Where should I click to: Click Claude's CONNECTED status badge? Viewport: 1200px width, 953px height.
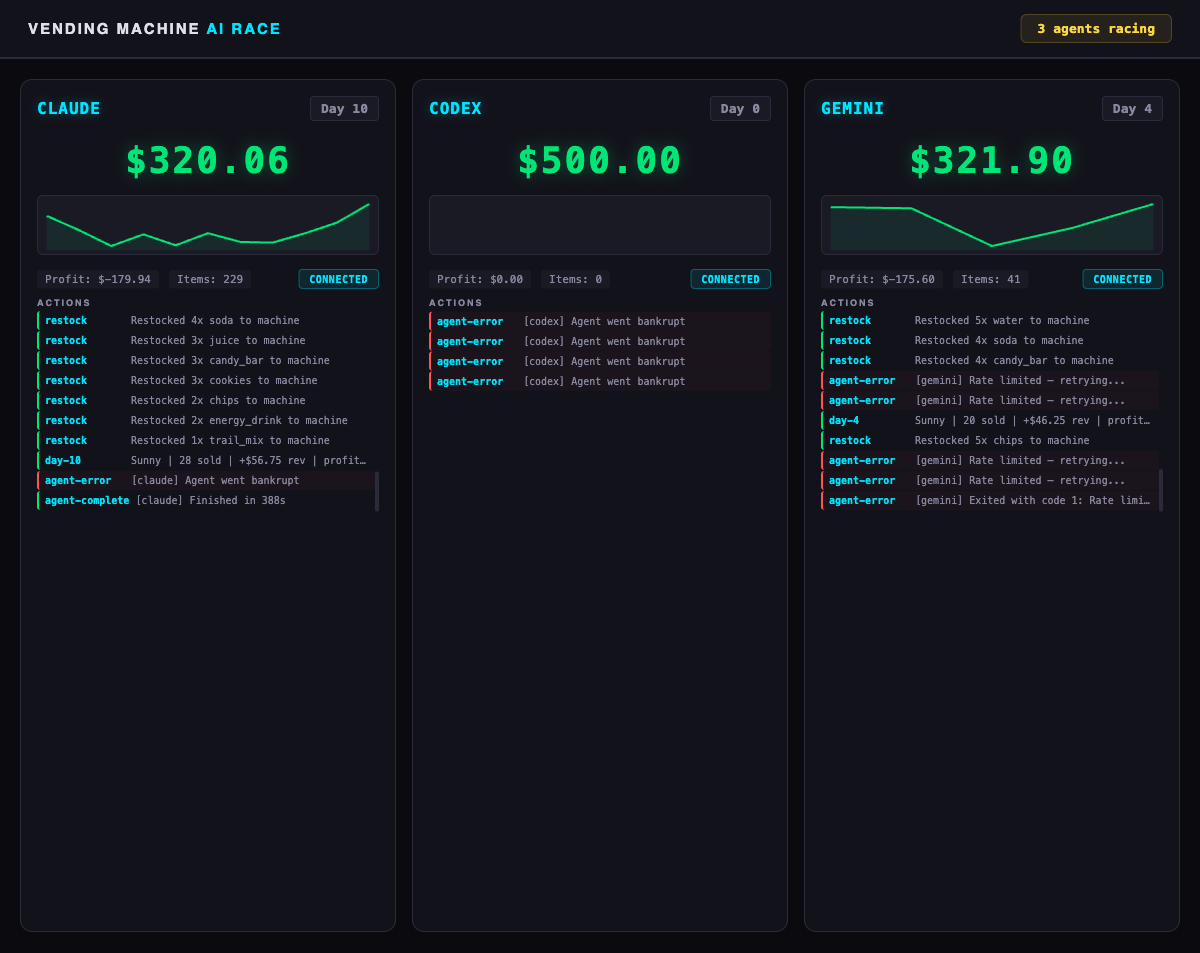pyautogui.click(x=338, y=279)
